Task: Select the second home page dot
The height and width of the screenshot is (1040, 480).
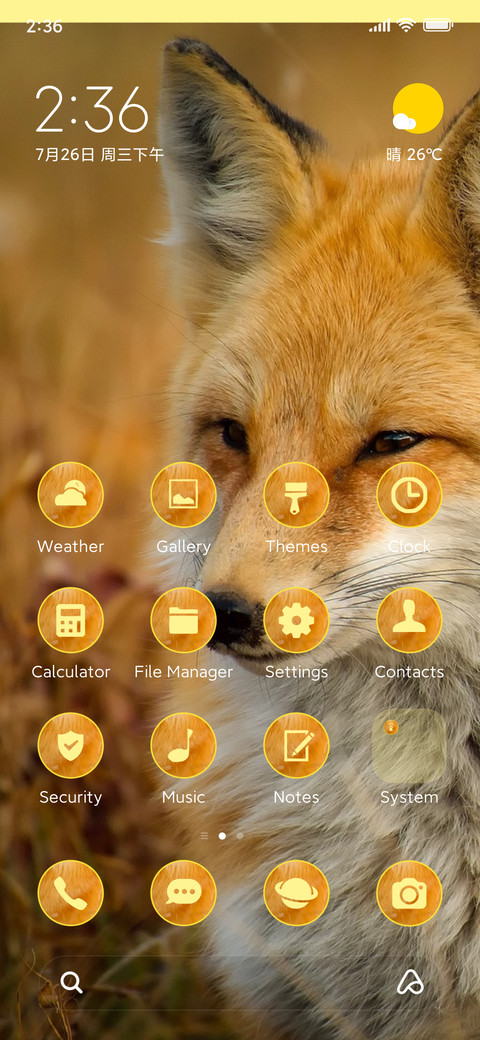Action: [222, 836]
